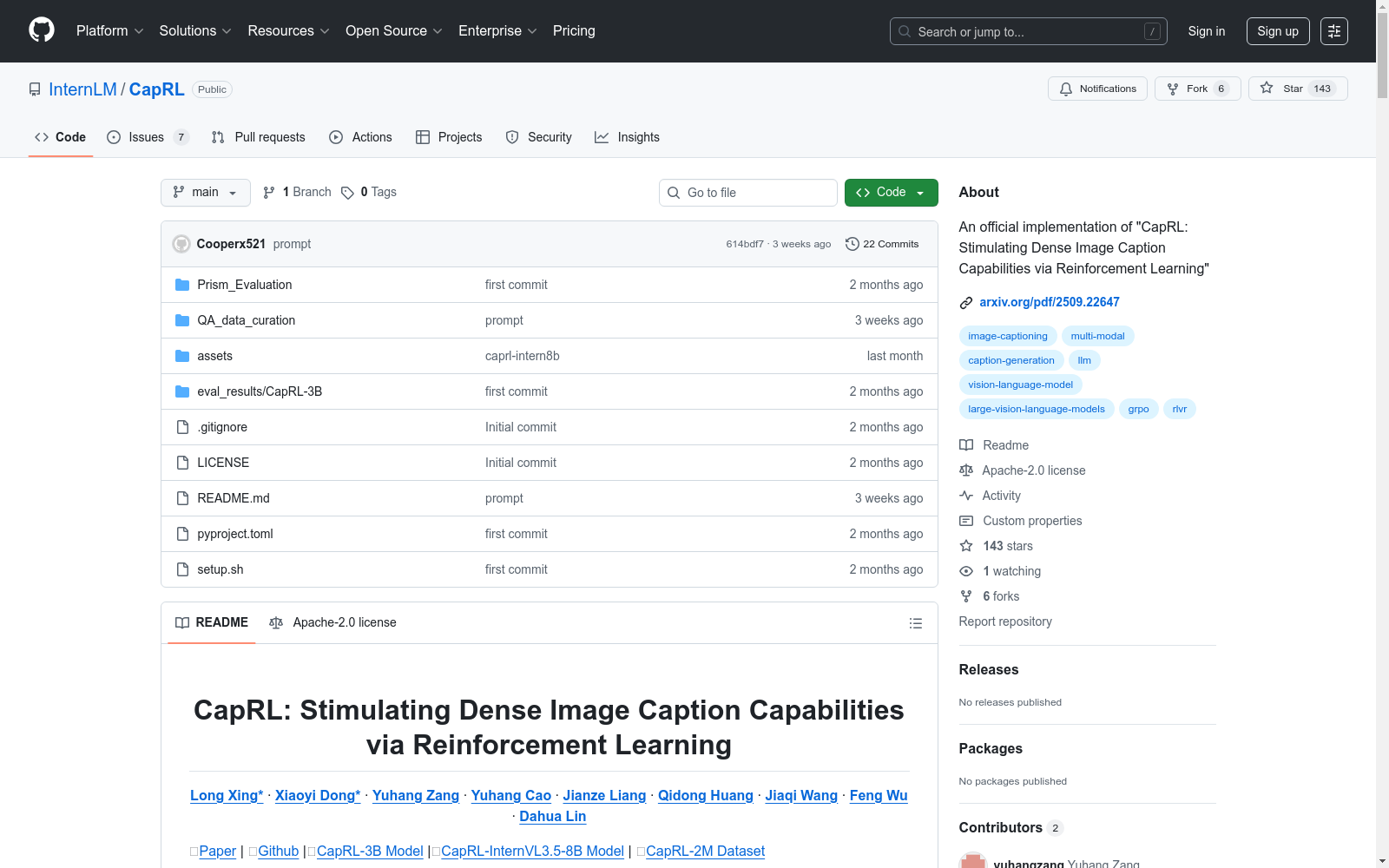Open the Security tab
Image resolution: width=1389 pixels, height=868 pixels.
click(539, 137)
